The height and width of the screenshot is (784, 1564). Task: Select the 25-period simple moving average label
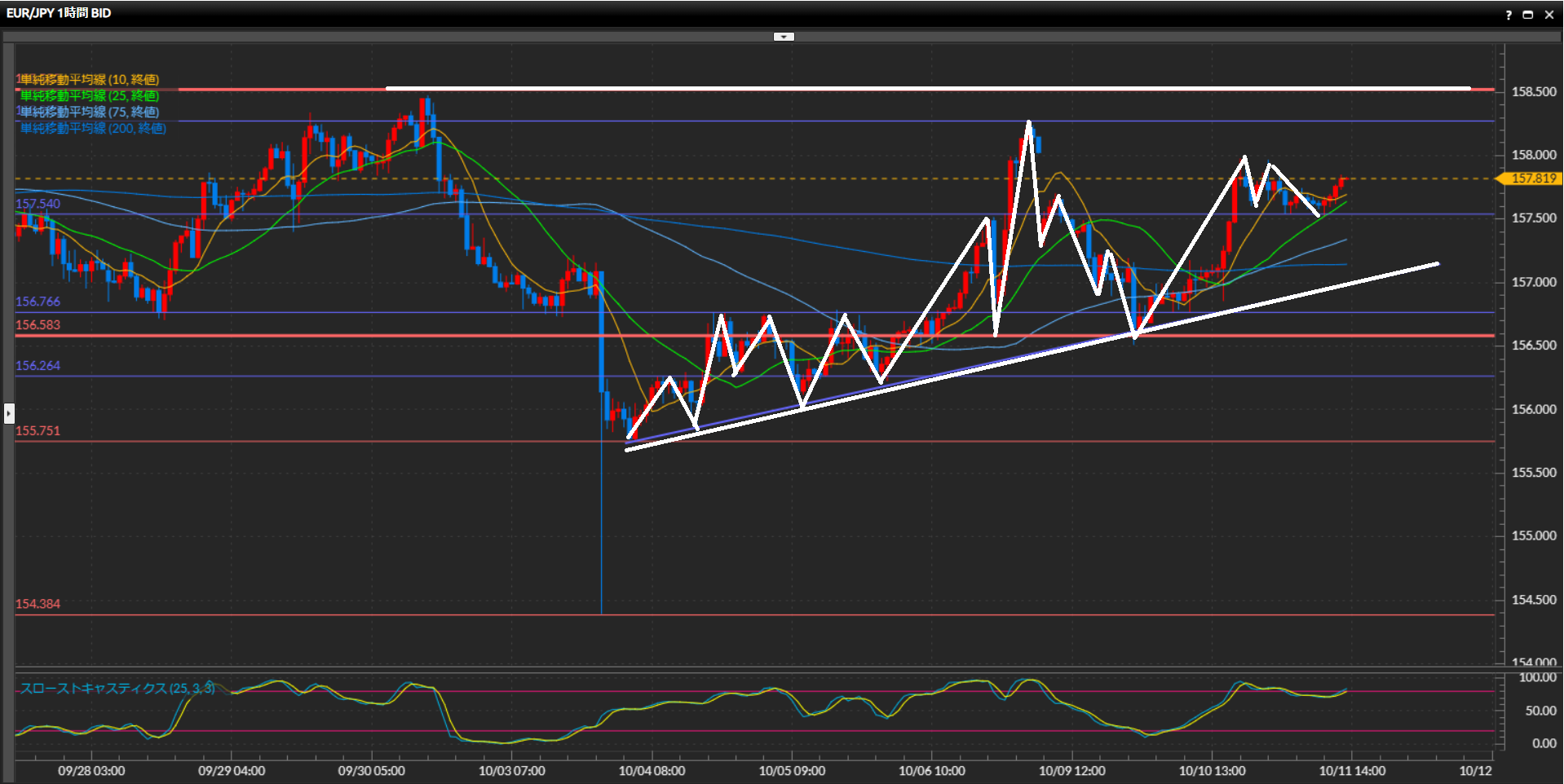[x=89, y=95]
